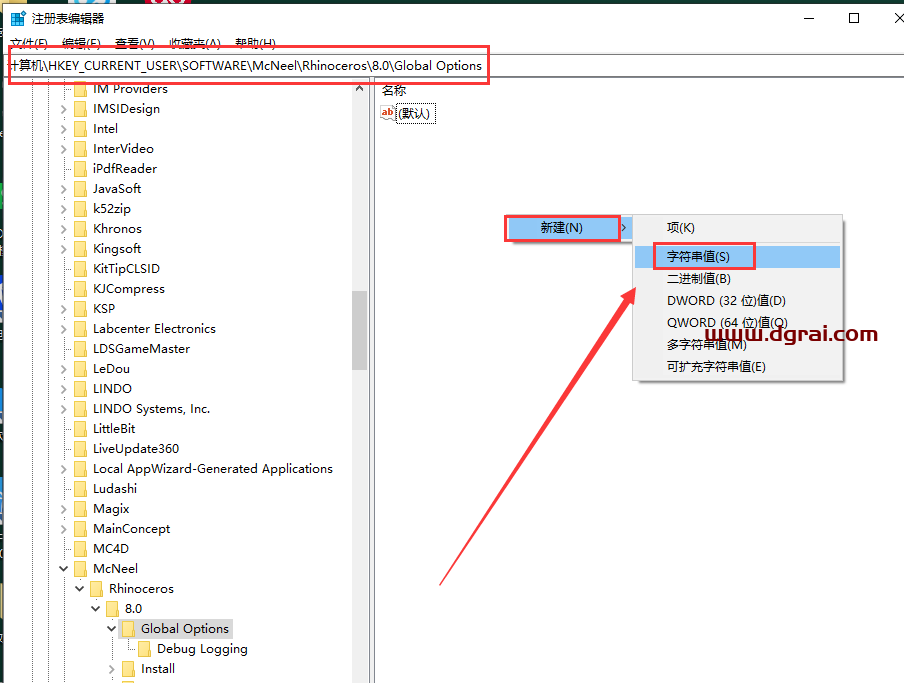Click the tree pane scrollbar thumb
Viewport: 904px width, 683px height.
(359, 330)
